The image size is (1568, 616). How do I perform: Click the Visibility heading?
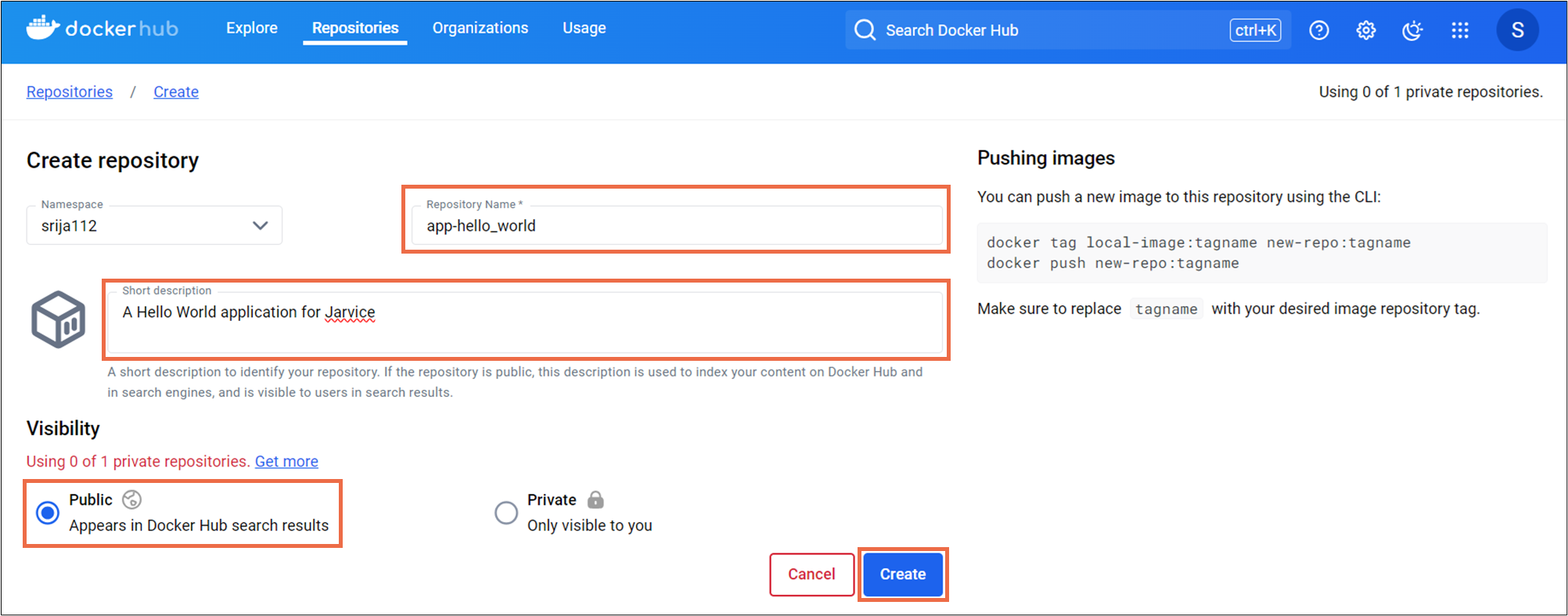pos(63,428)
